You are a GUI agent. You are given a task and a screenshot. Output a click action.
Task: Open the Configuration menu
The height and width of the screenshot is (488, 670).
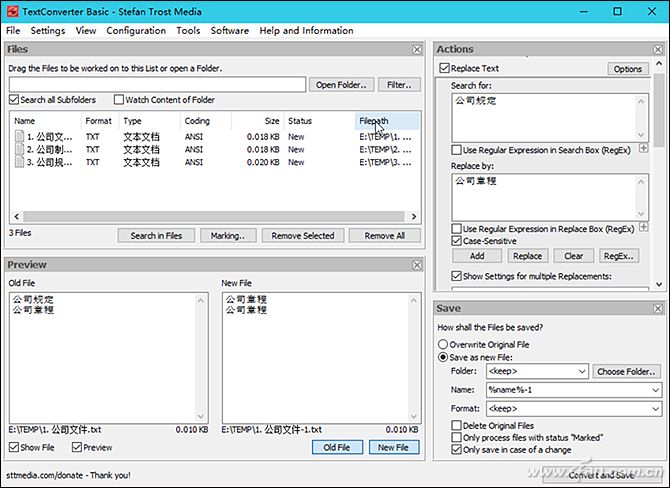tap(136, 30)
